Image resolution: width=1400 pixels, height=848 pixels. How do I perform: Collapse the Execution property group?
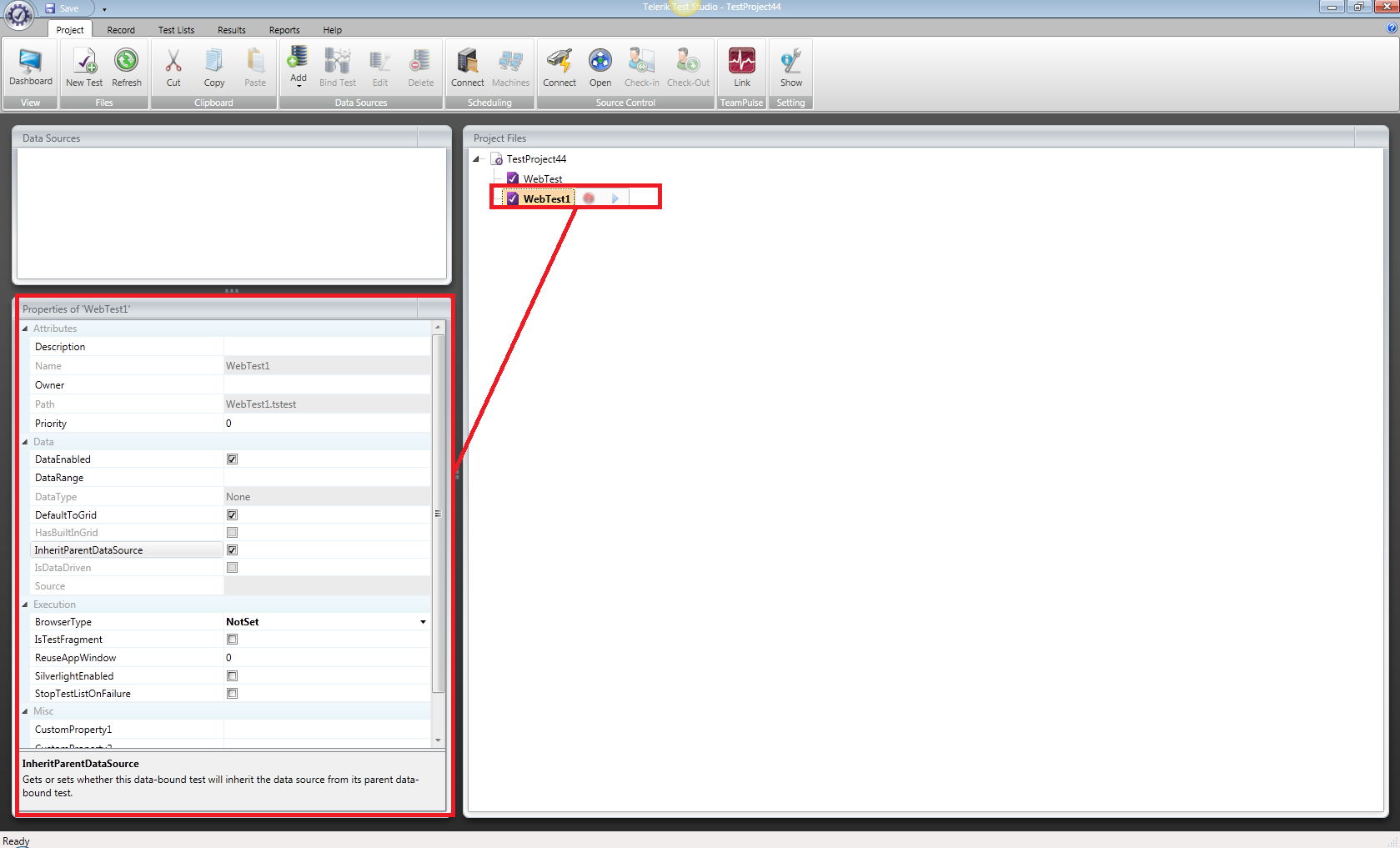pyautogui.click(x=25, y=605)
